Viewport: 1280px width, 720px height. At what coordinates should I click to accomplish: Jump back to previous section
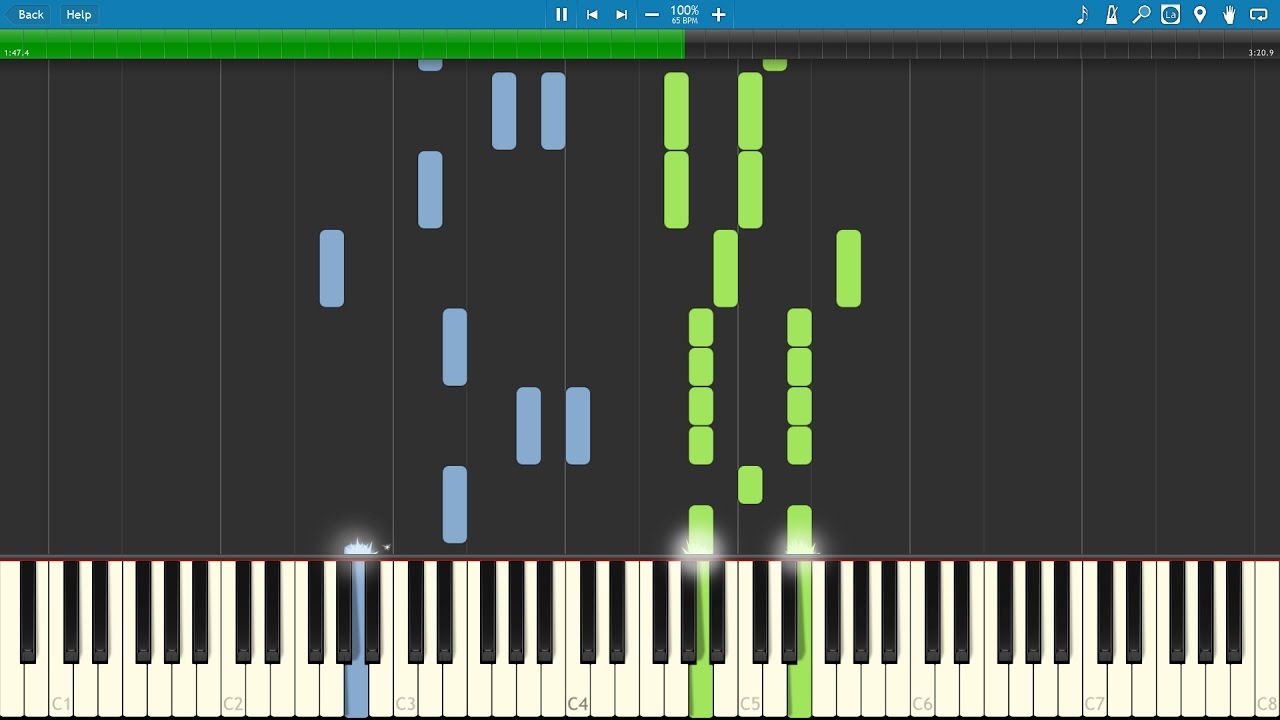point(592,14)
